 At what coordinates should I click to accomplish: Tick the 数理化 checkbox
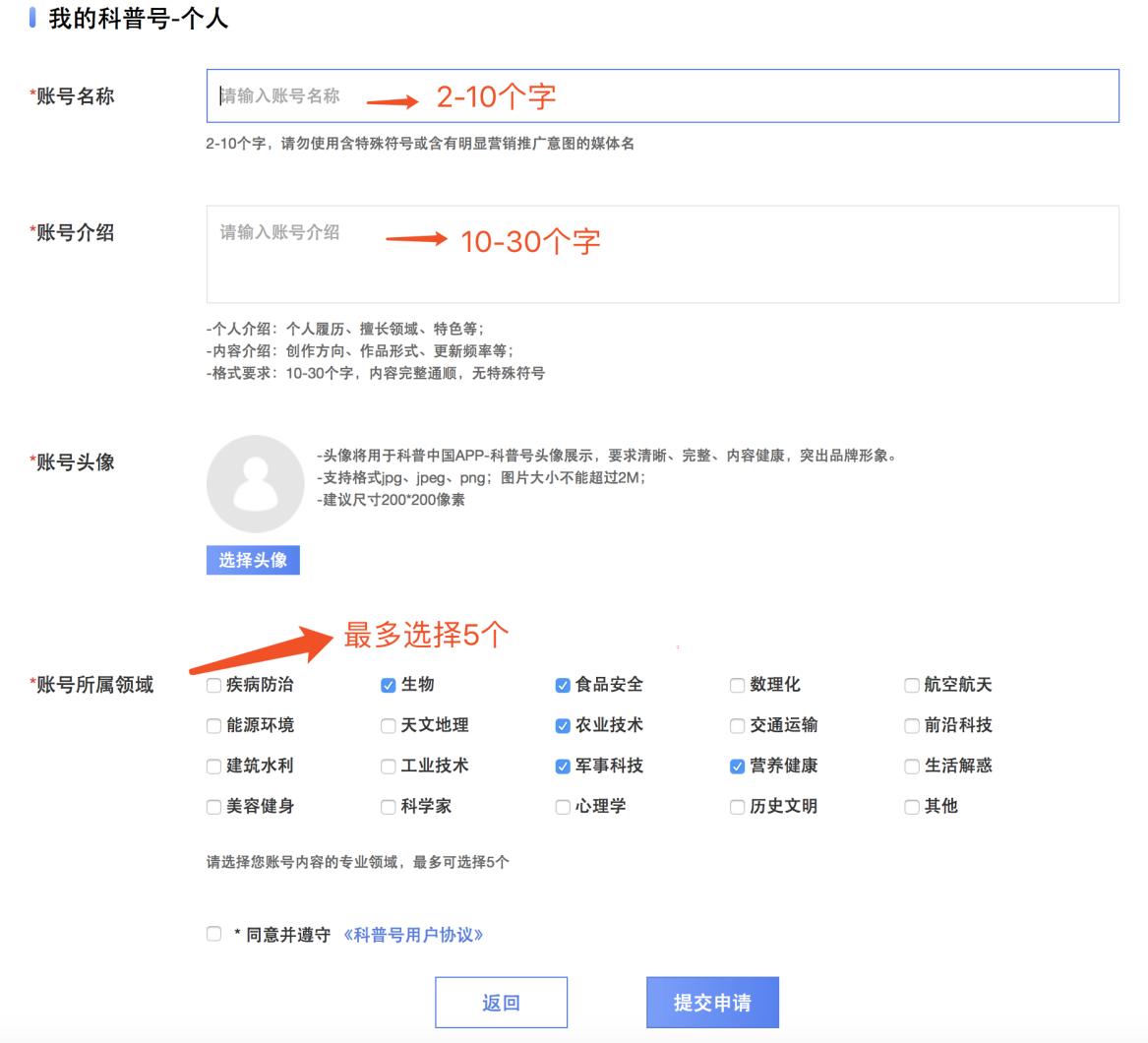coord(737,686)
